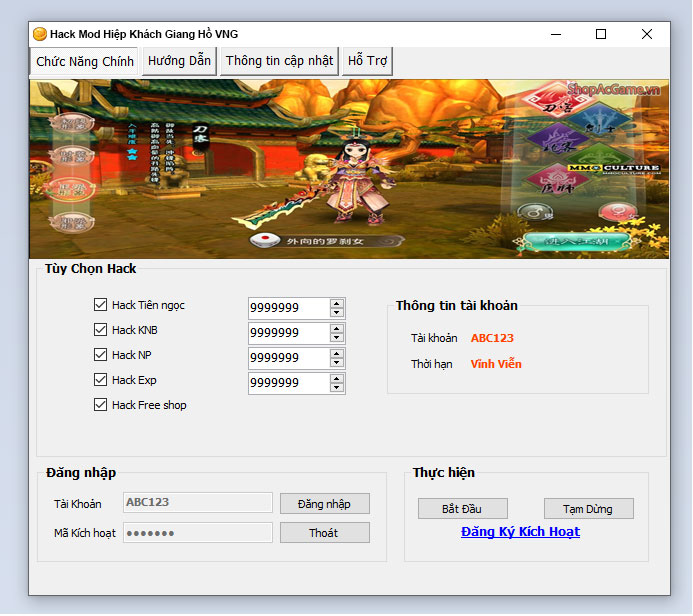Increase the Hack Exp value with up arrow
This screenshot has width=693, height=616.
point(337,379)
